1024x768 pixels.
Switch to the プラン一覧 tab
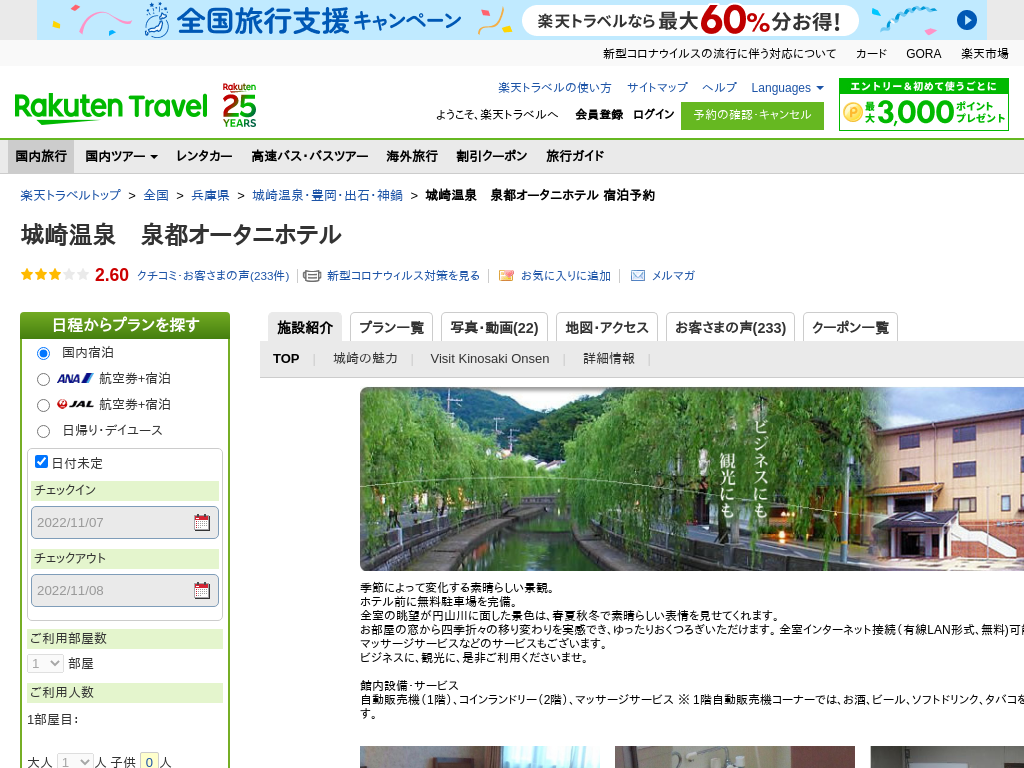pyautogui.click(x=391, y=327)
